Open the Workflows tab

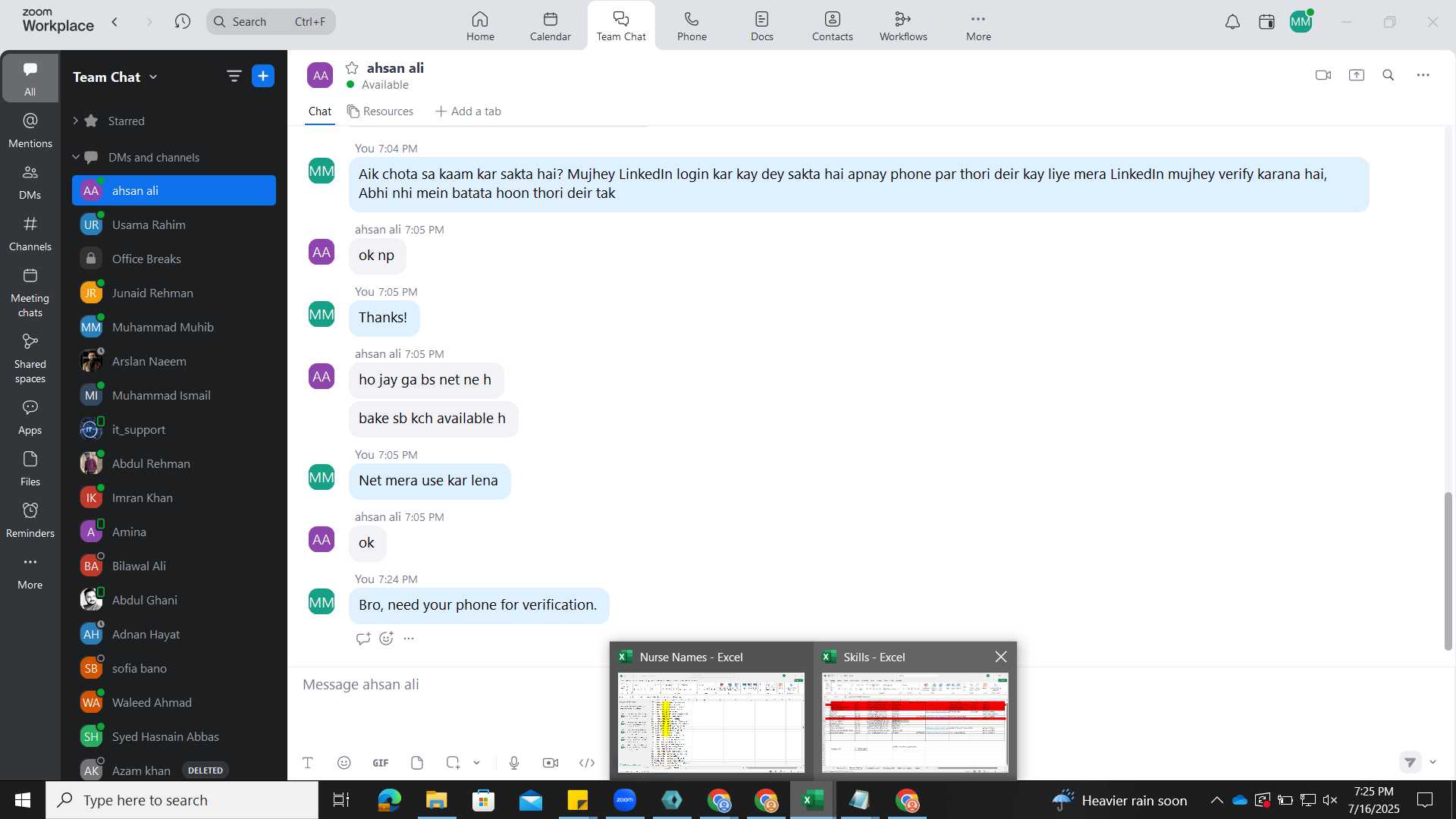pyautogui.click(x=903, y=26)
